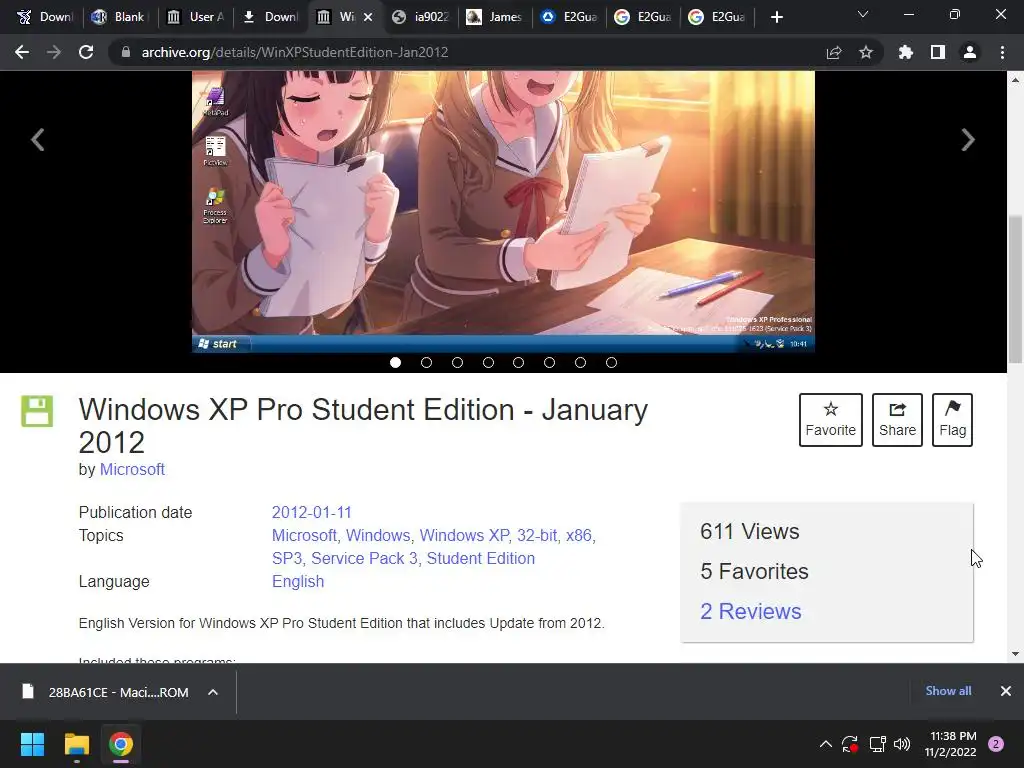
Task: Open Windows Start menu
Action: (32, 744)
